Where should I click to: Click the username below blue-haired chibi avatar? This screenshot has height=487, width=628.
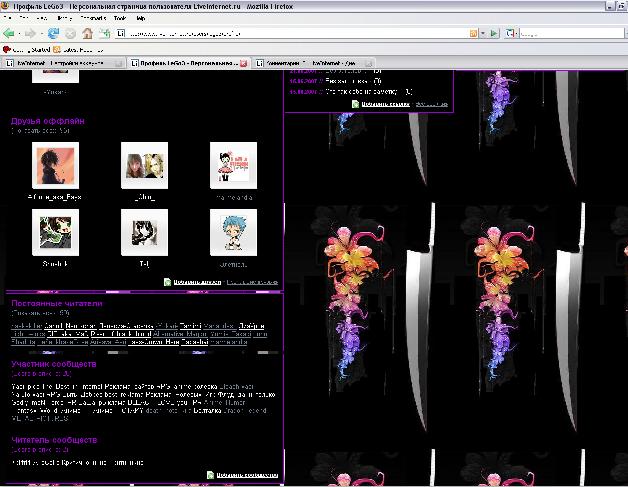(233, 264)
